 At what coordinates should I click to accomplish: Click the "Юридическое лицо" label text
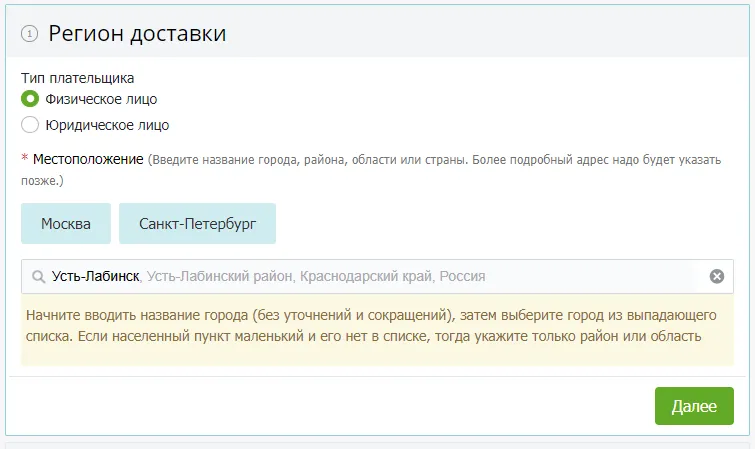(107, 125)
